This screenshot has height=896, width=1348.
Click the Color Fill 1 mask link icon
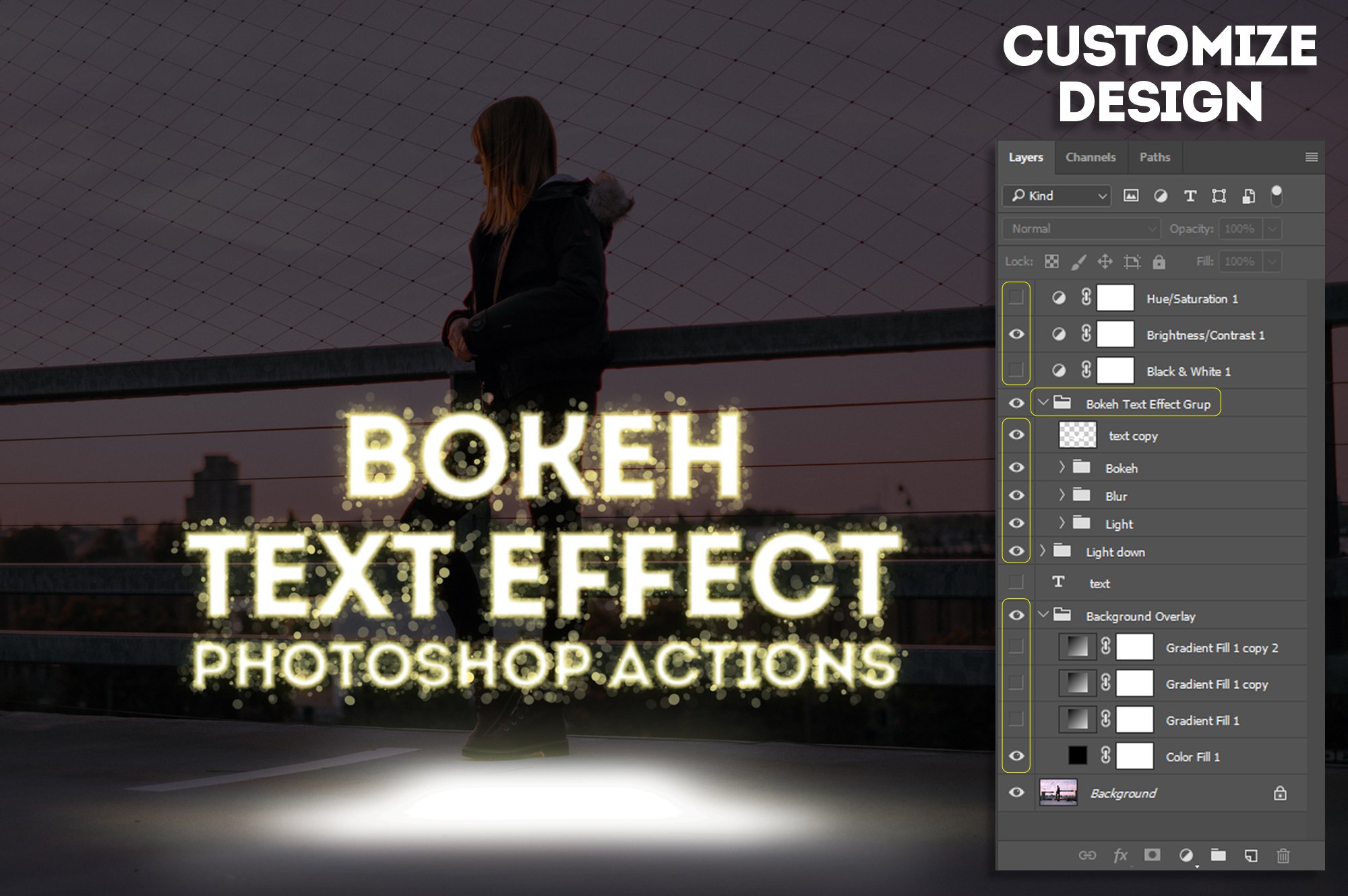(1105, 755)
